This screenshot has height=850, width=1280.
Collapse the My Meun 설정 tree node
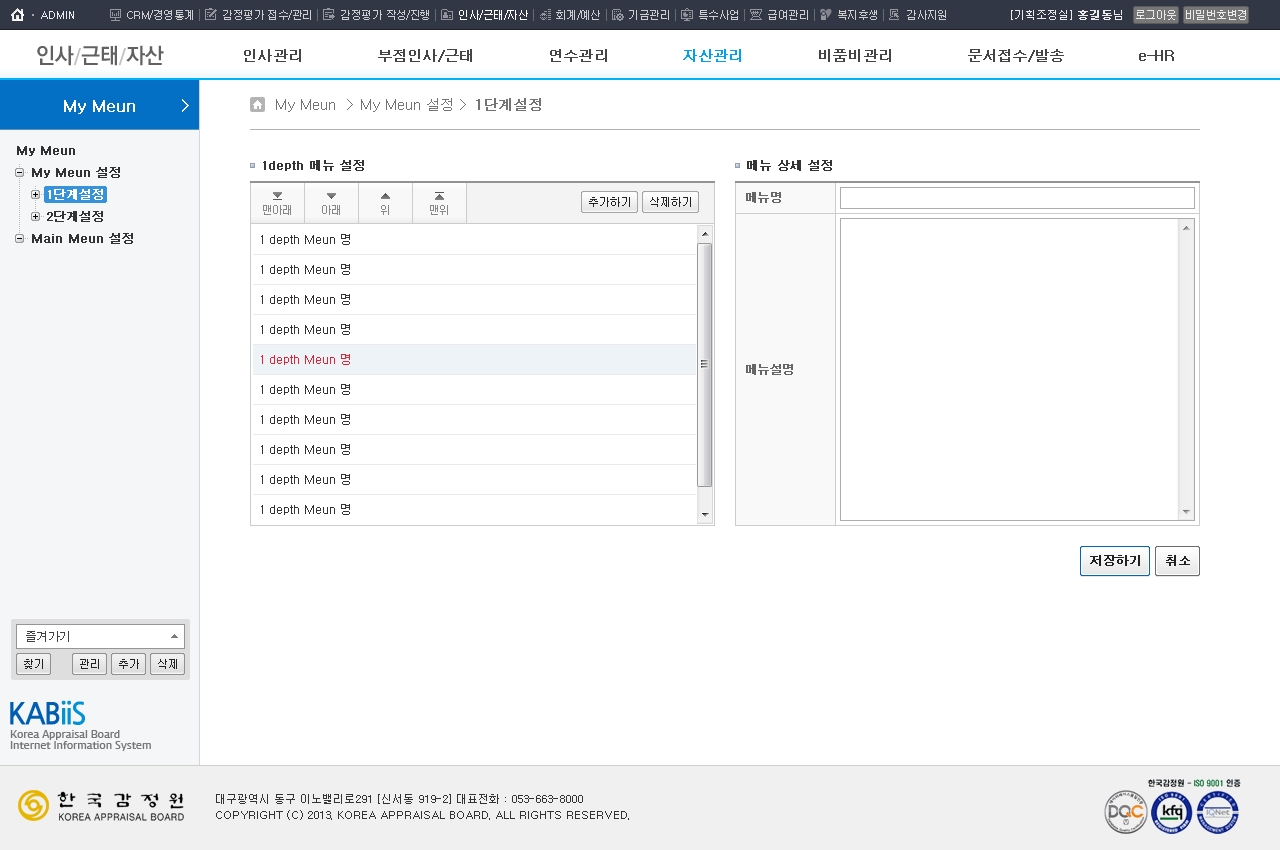(20, 172)
